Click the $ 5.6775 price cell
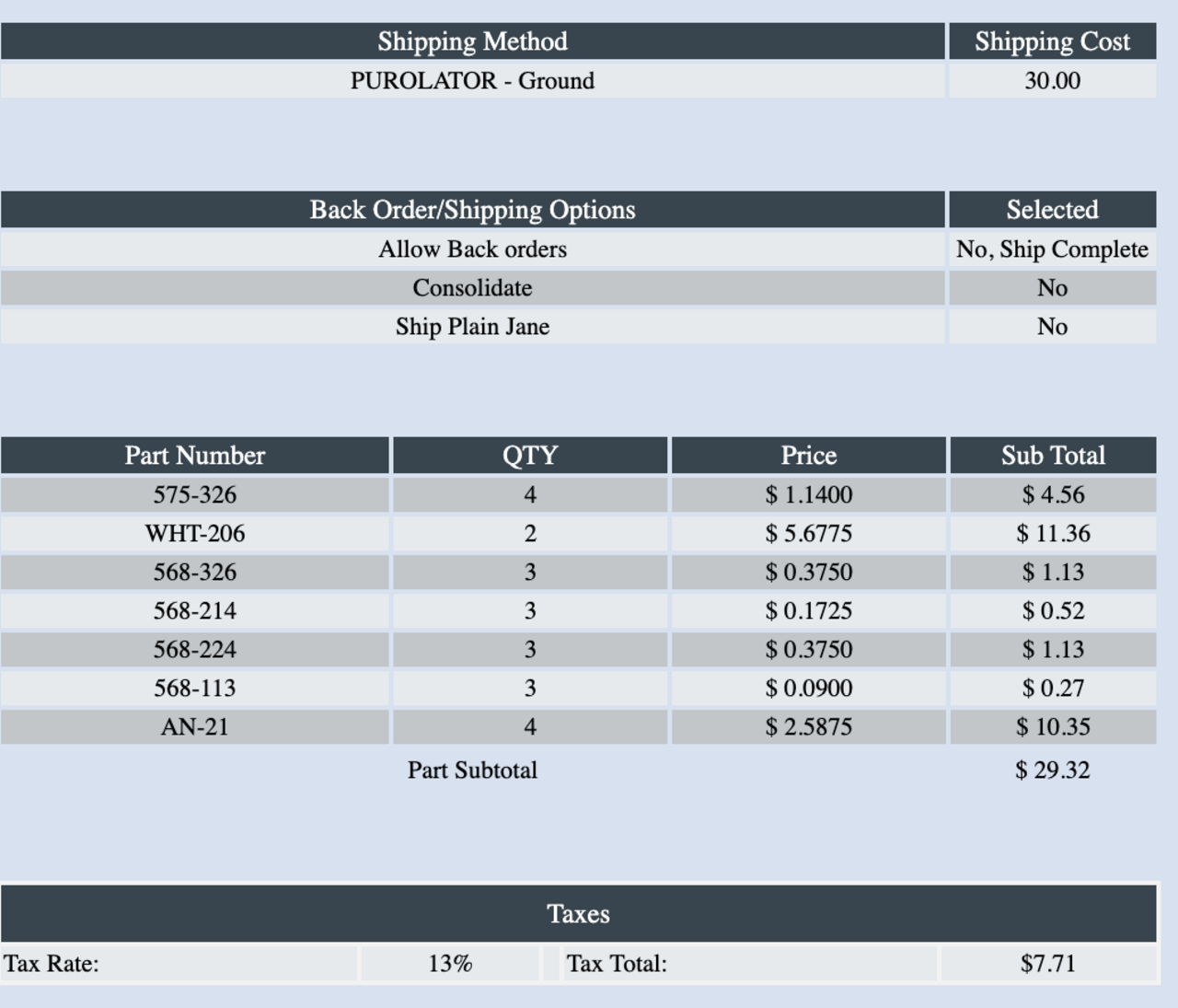This screenshot has width=1178, height=1008. [x=808, y=534]
